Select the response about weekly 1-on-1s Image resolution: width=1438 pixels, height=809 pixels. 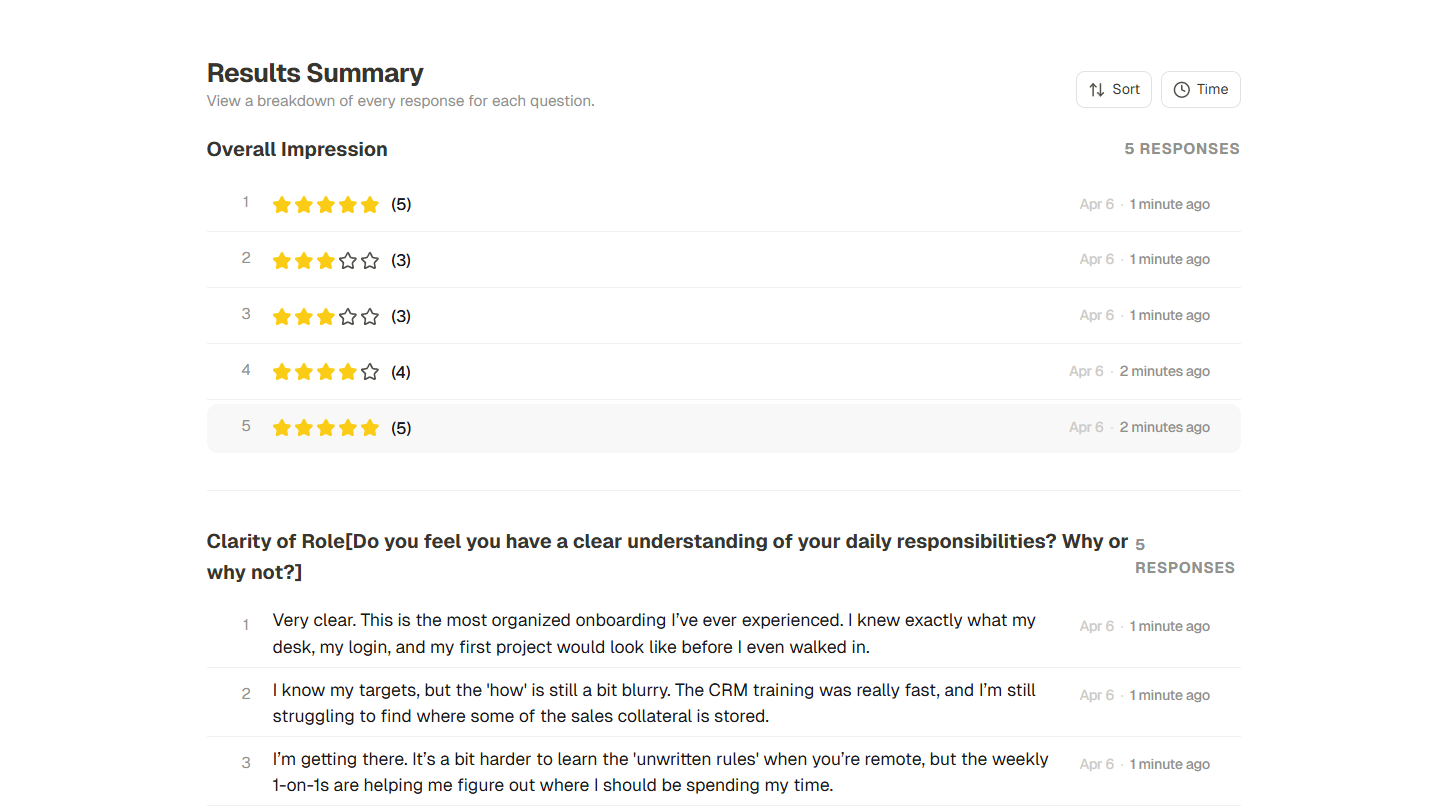(x=660, y=772)
